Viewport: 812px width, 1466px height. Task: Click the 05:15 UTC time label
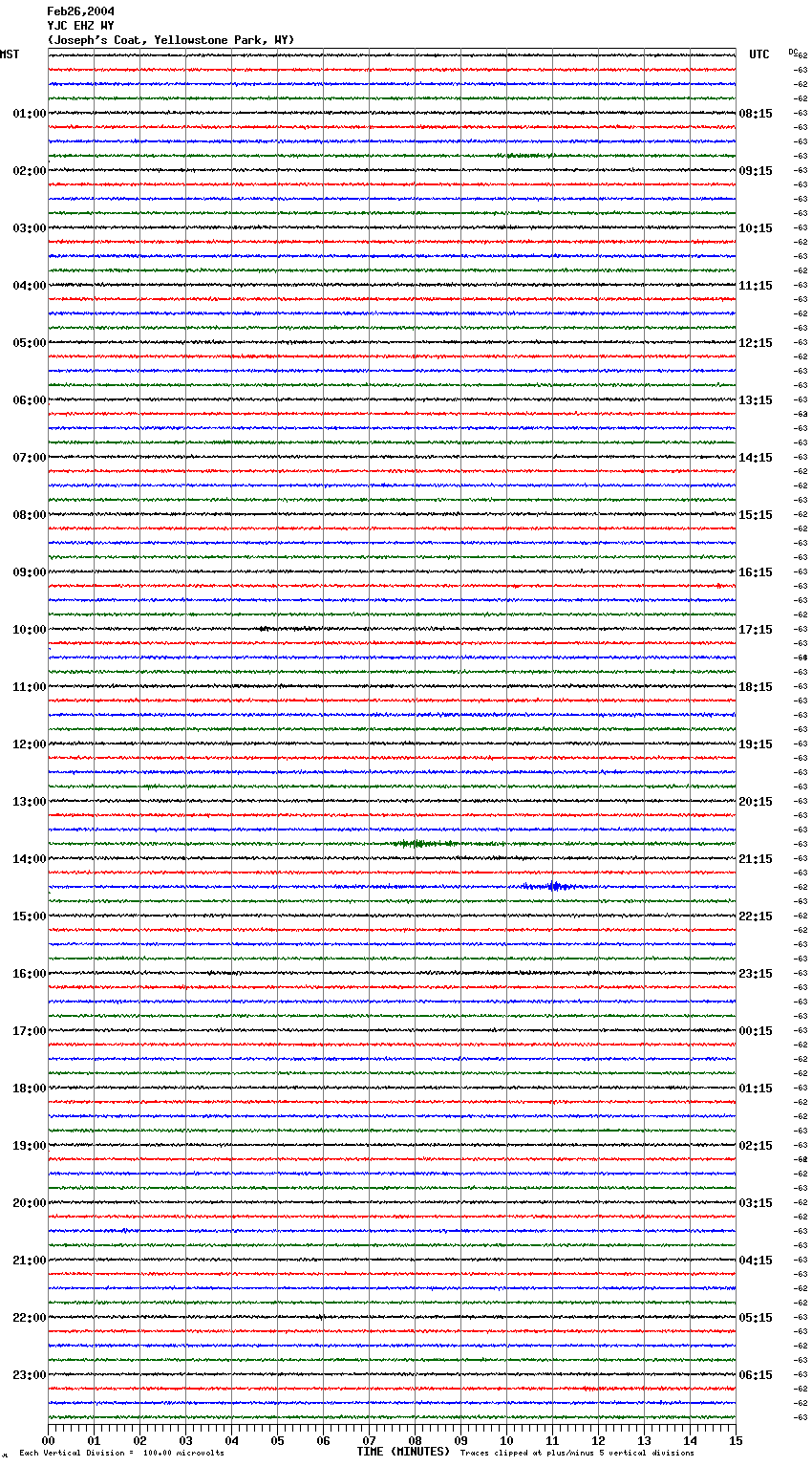coord(756,1318)
